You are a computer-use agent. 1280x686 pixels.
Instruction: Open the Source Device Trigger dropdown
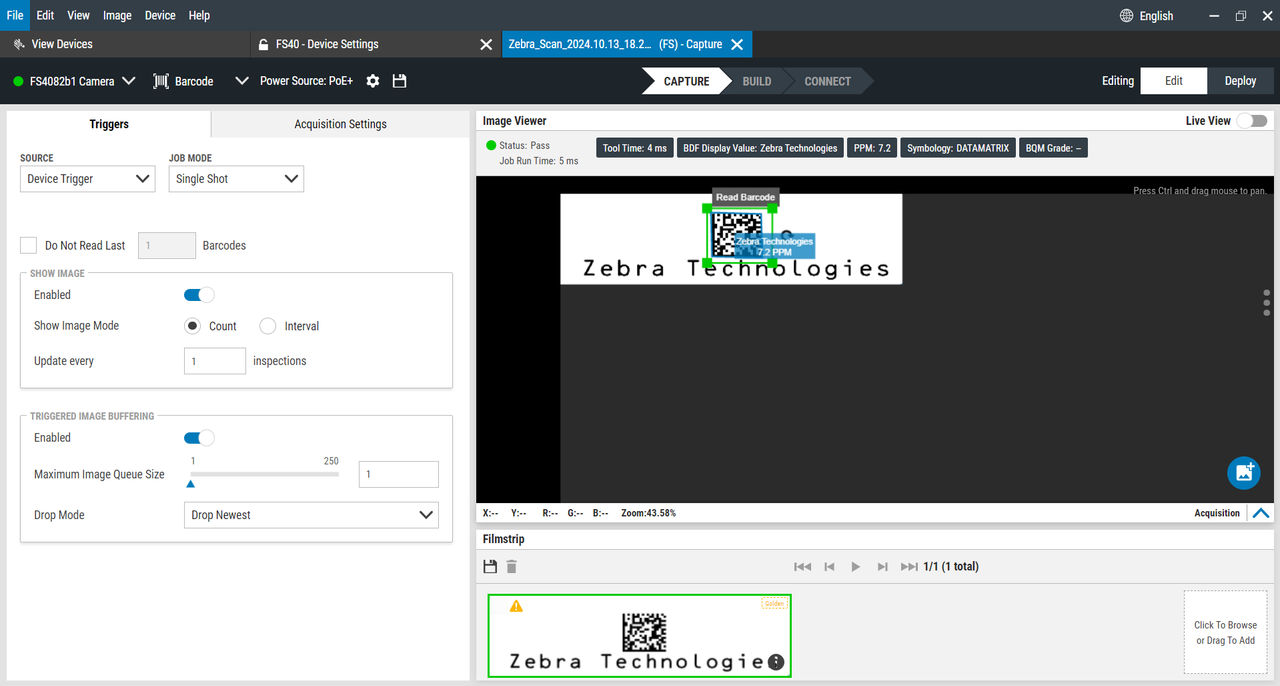pyautogui.click(x=88, y=179)
